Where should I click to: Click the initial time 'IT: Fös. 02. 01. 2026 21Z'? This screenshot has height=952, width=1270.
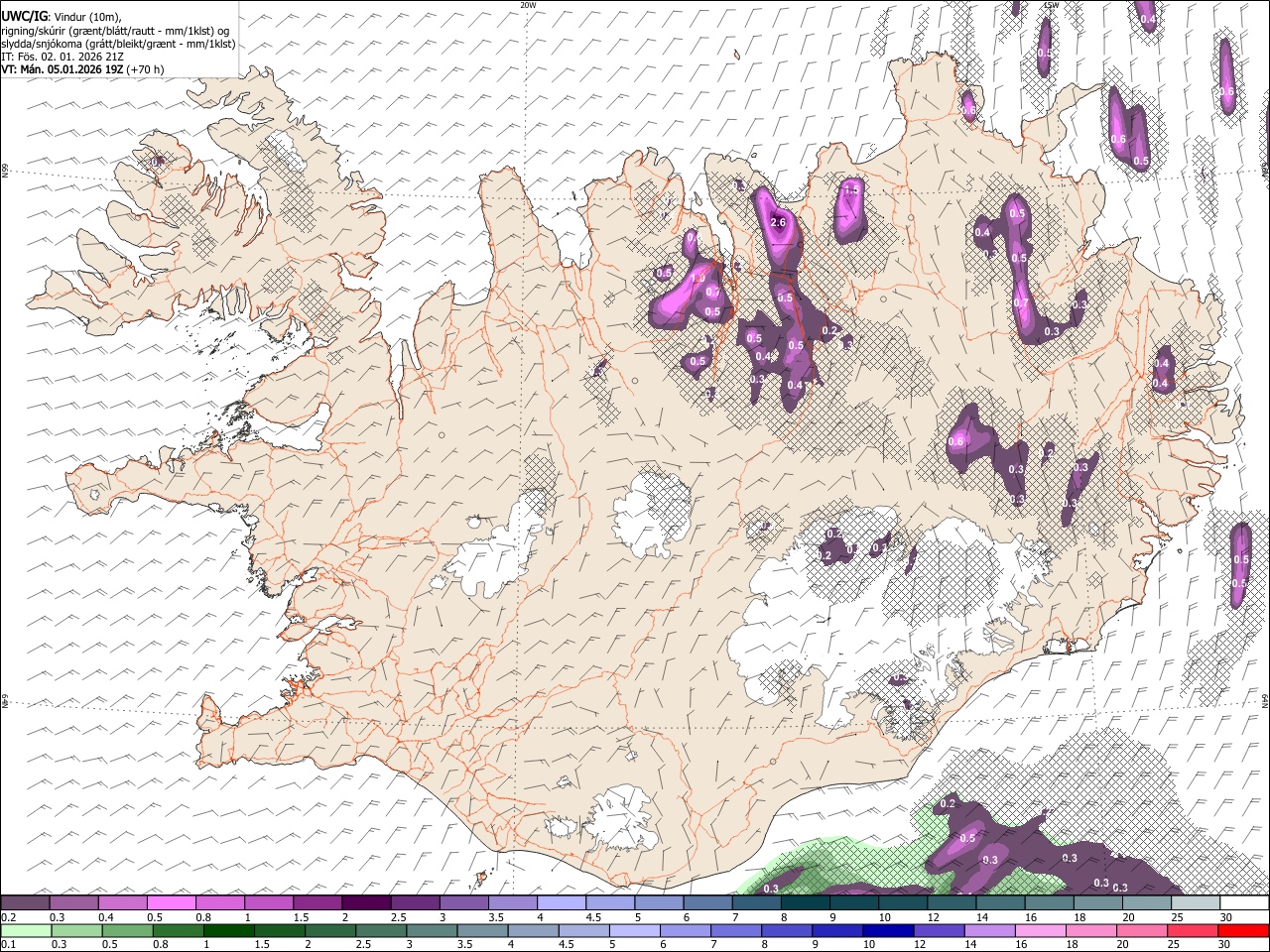[63, 57]
